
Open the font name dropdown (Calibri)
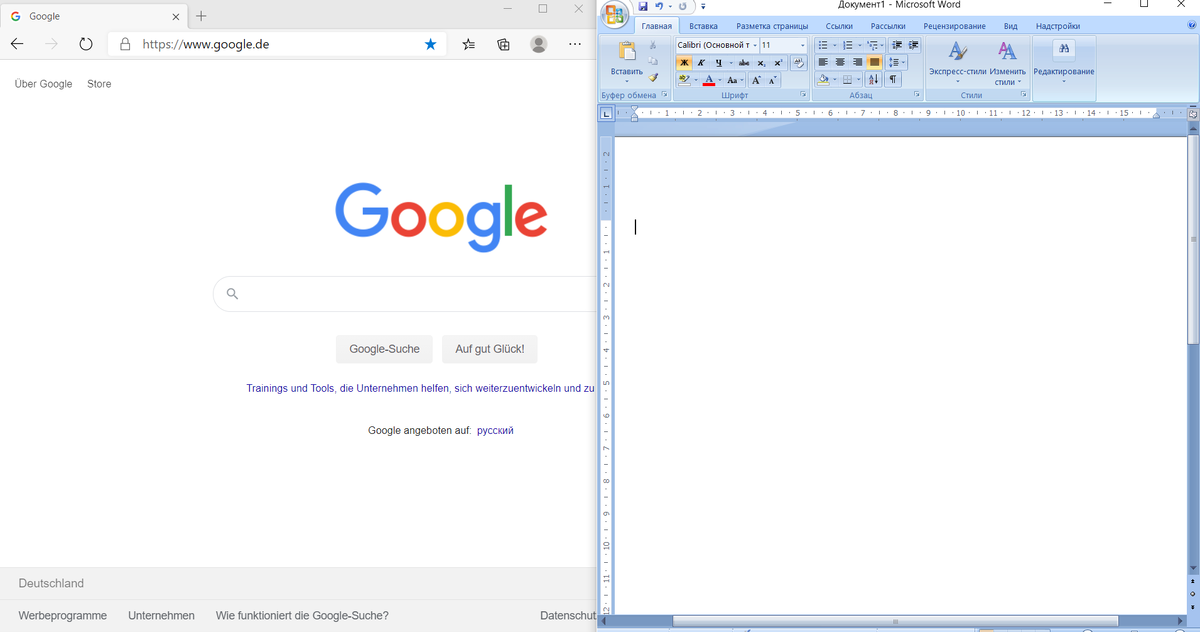[x=755, y=45]
